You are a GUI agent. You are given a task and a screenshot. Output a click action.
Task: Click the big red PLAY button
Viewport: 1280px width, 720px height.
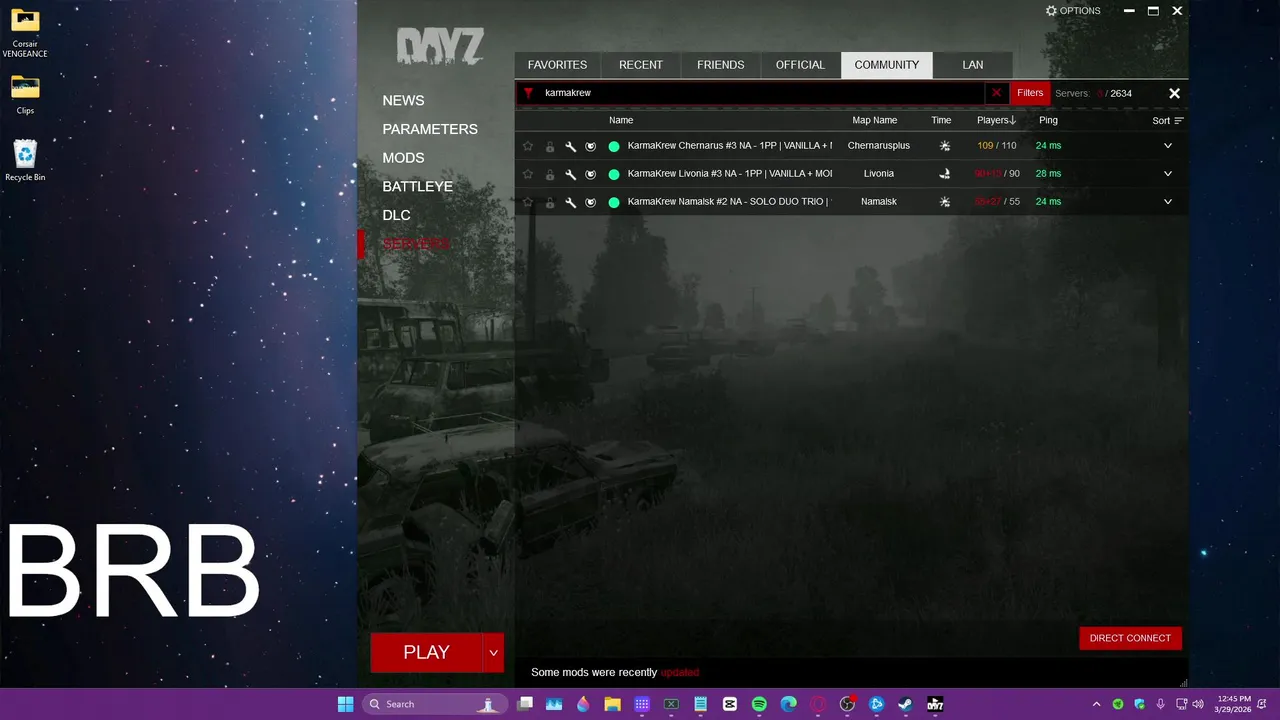tap(426, 653)
